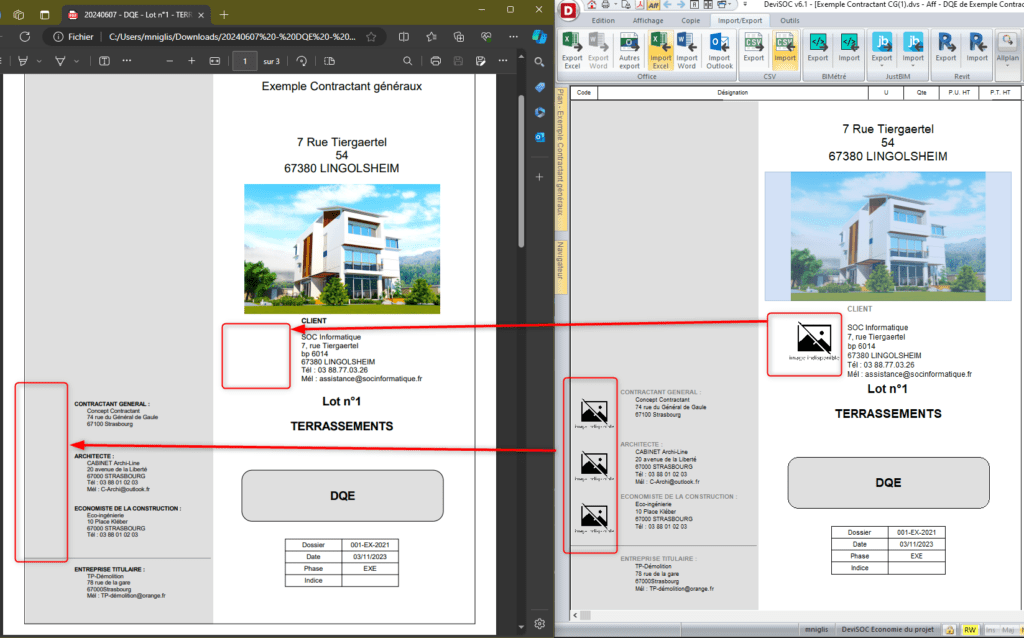Click the print icon in DeviSOC quick access
Screen dimensions: 1024x638
pos(605,5)
